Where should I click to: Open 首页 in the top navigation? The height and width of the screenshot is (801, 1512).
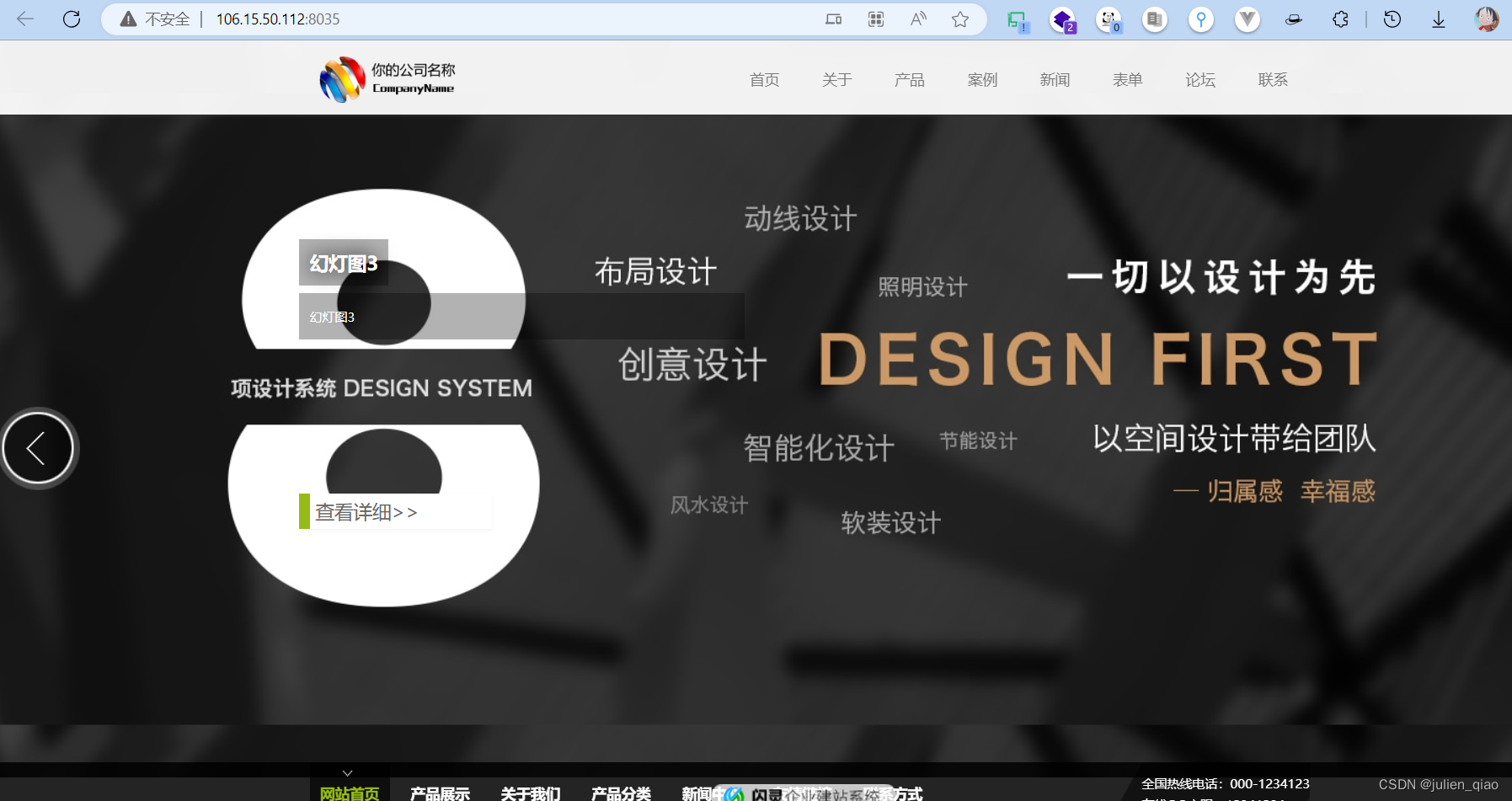point(764,79)
